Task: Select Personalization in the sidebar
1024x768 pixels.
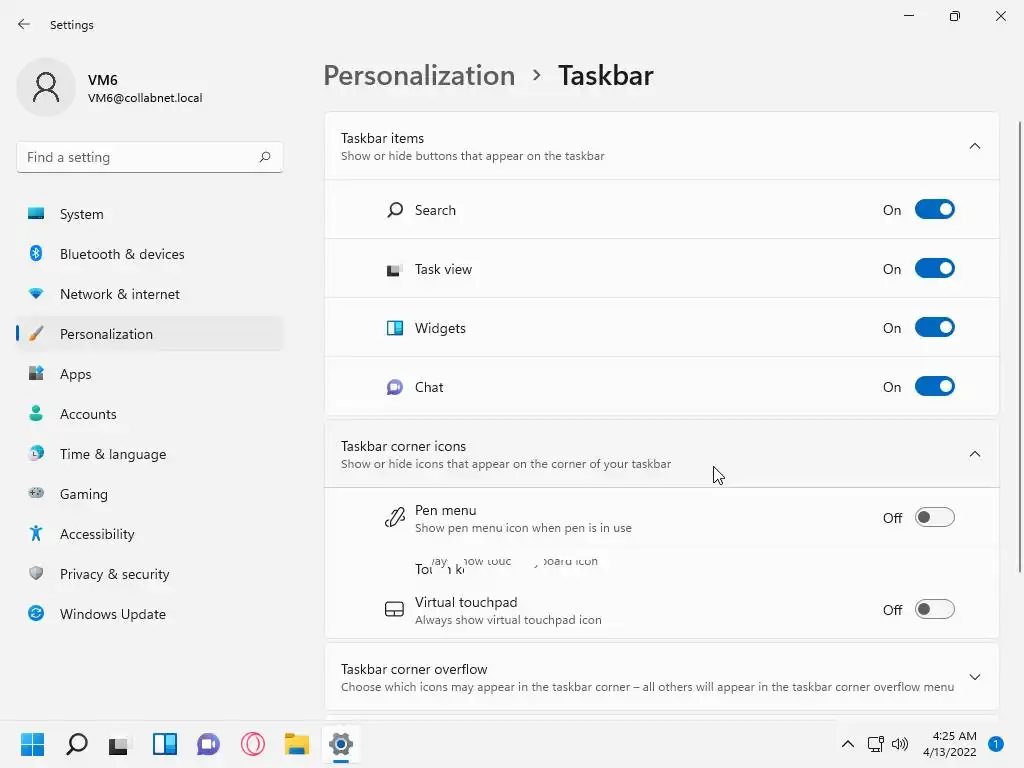Action: pos(150,334)
